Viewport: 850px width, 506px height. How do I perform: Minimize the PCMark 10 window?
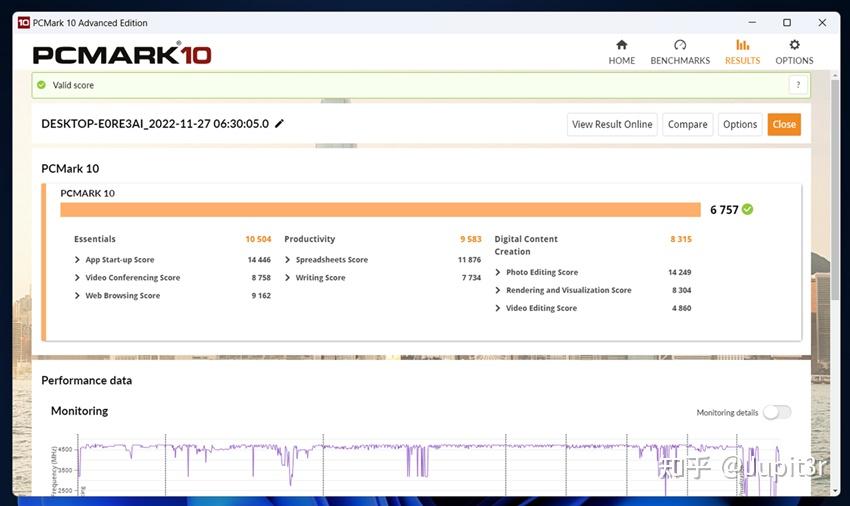[x=752, y=23]
